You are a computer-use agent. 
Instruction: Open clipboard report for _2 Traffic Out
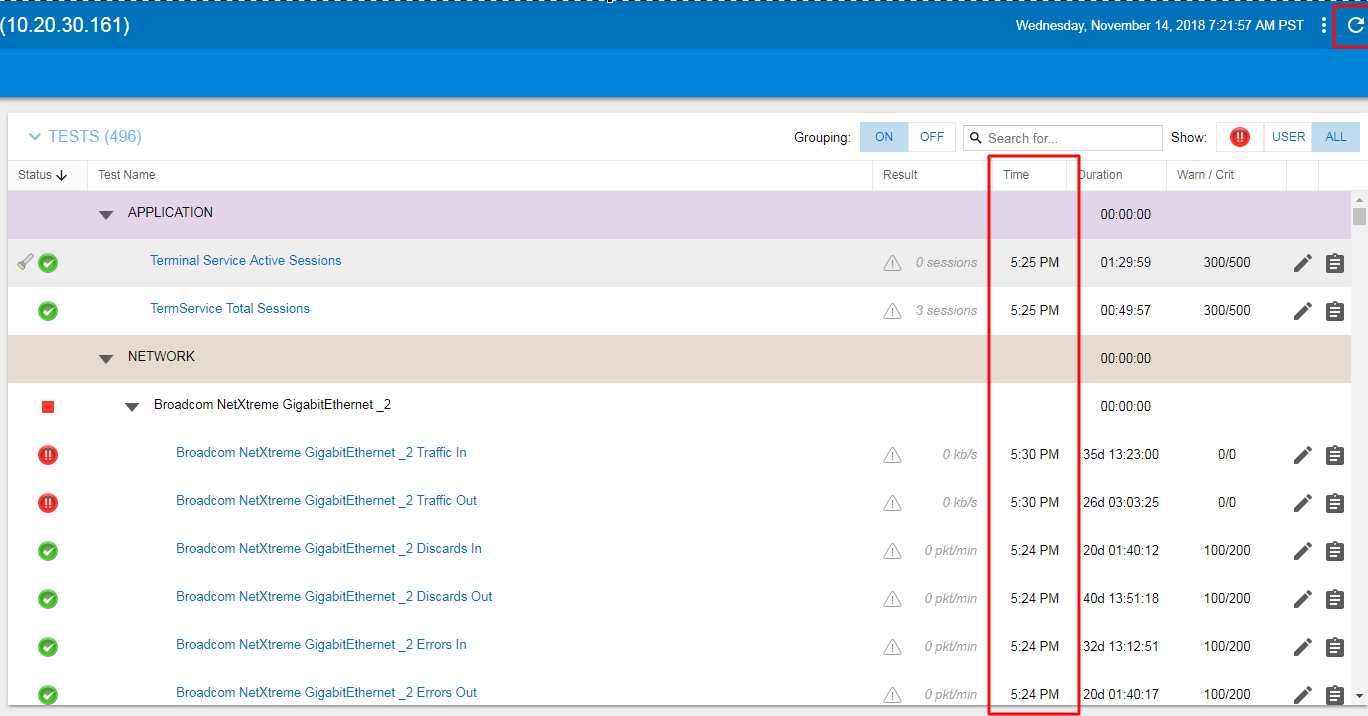click(x=1334, y=503)
